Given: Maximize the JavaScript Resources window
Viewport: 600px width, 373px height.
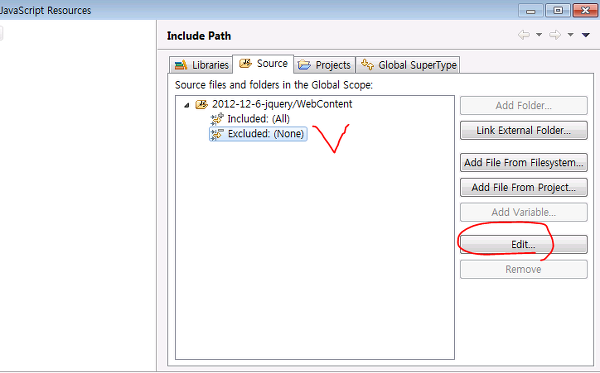Looking at the screenshot, I should (558, 11).
